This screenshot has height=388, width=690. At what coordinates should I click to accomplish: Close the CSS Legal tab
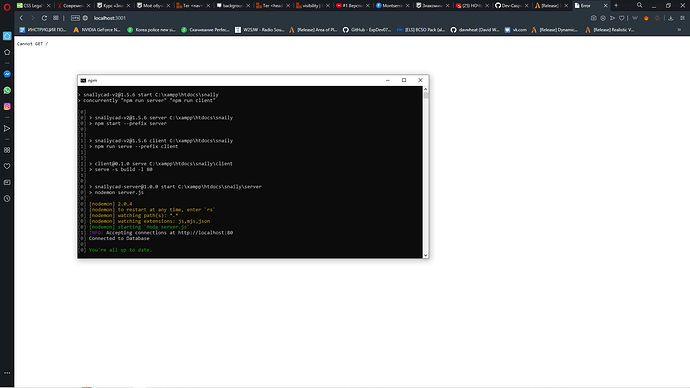pyautogui.click(x=48, y=6)
